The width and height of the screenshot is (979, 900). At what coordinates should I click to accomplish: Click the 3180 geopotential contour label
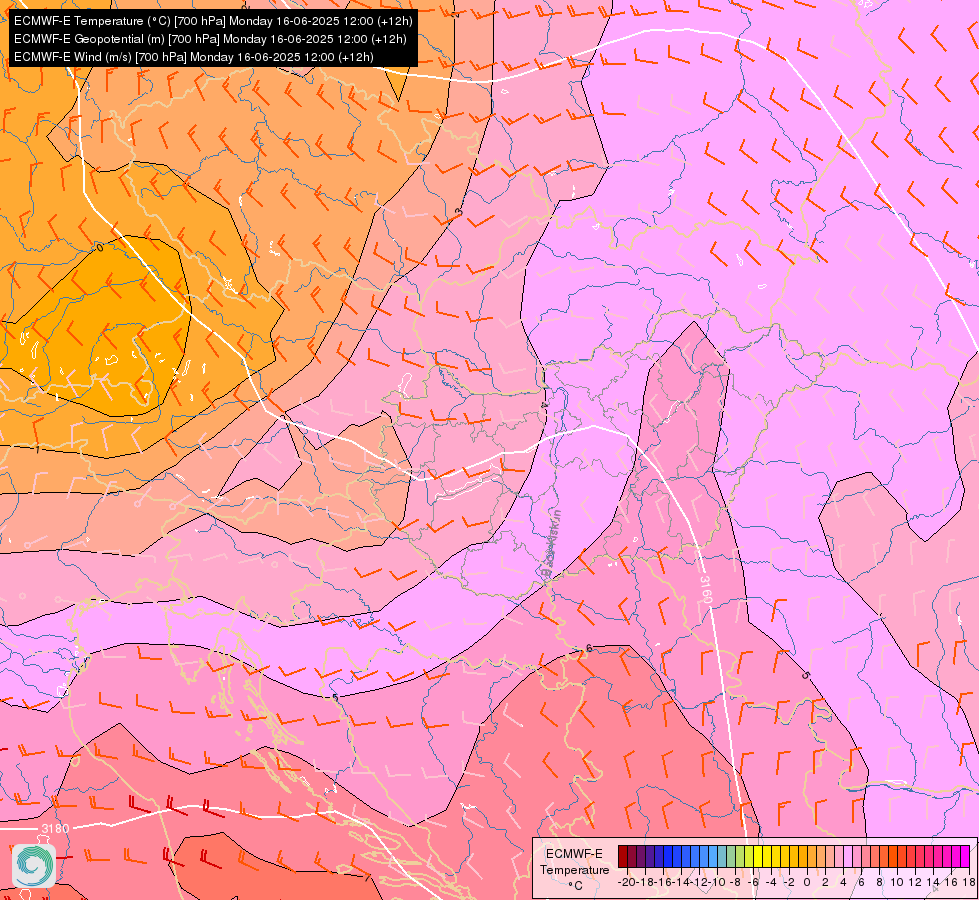point(55,828)
